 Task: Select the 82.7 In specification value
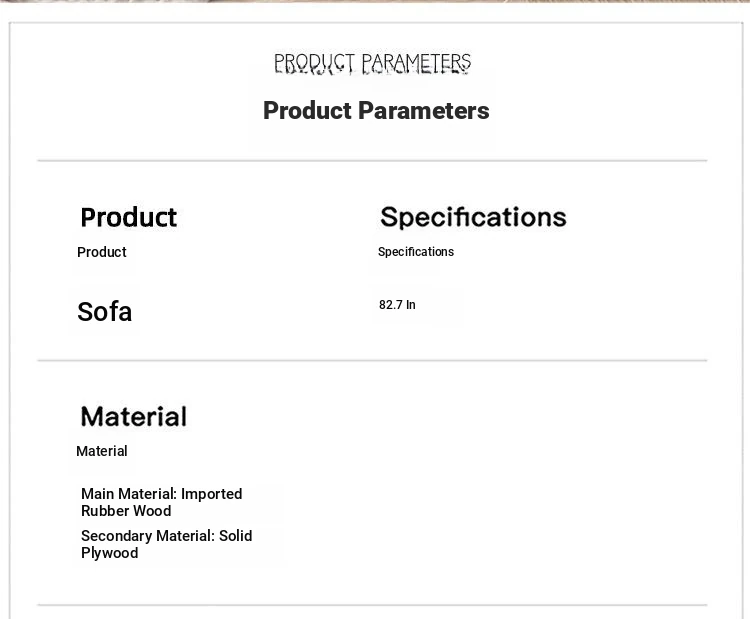click(x=397, y=305)
